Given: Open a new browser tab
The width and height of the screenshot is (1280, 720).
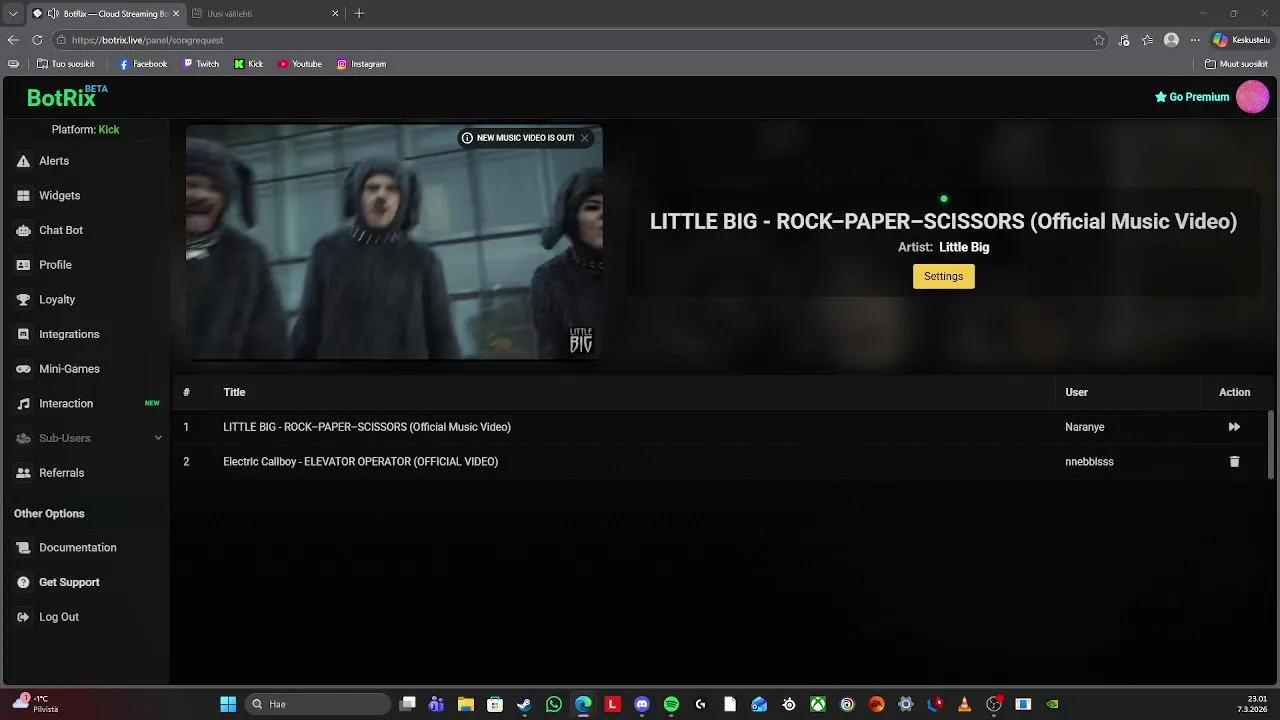Looking at the screenshot, I should point(359,14).
